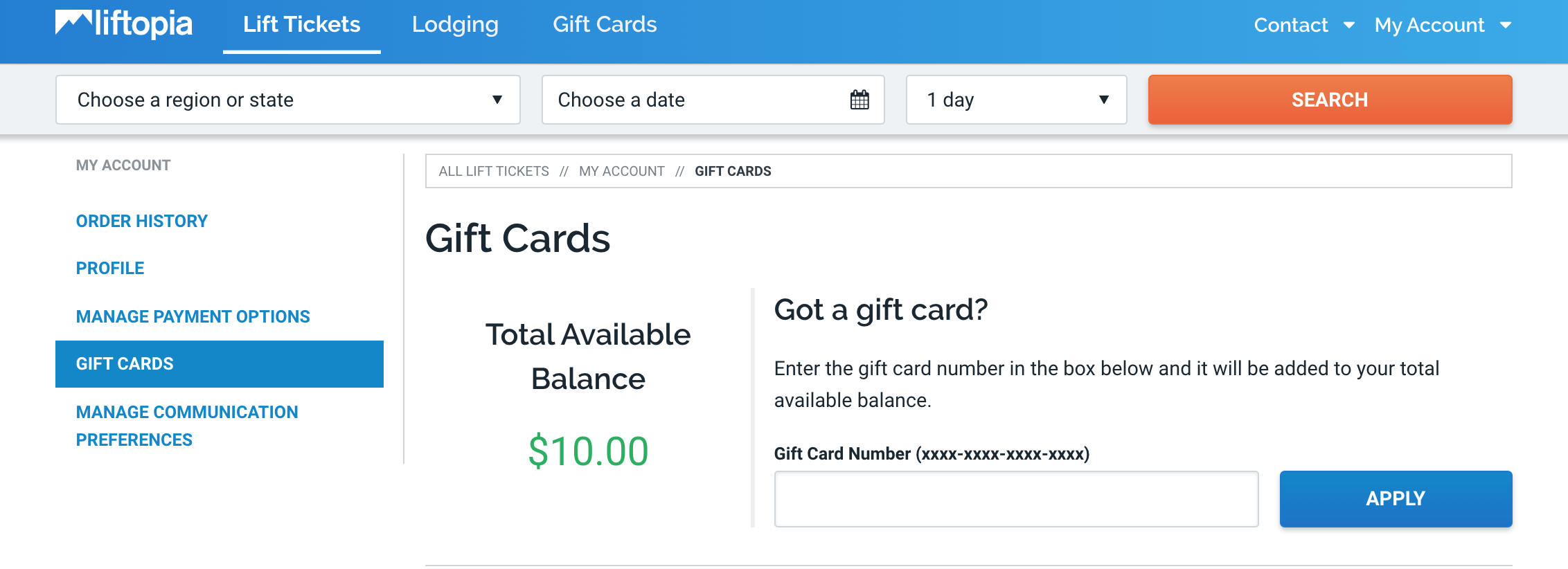Click All Lift Tickets breadcrumb

tap(494, 172)
